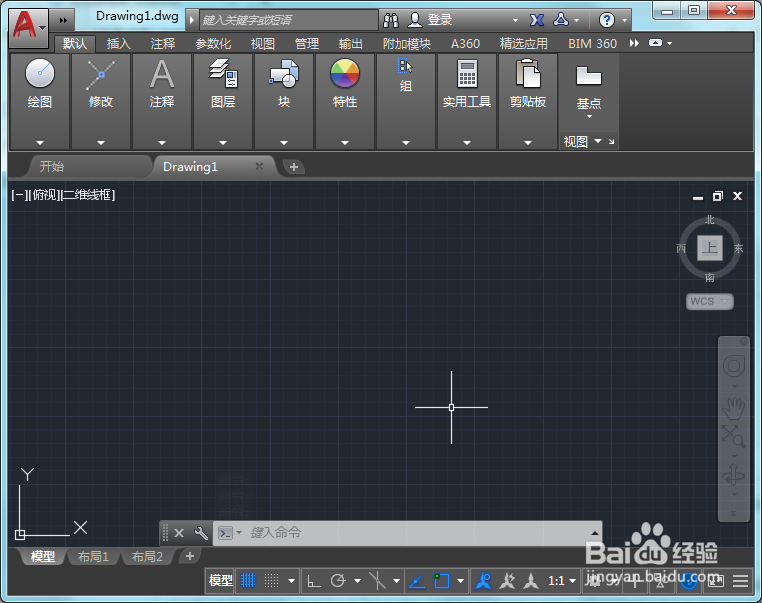Switch to the 布局1 layout tab

click(x=93, y=556)
